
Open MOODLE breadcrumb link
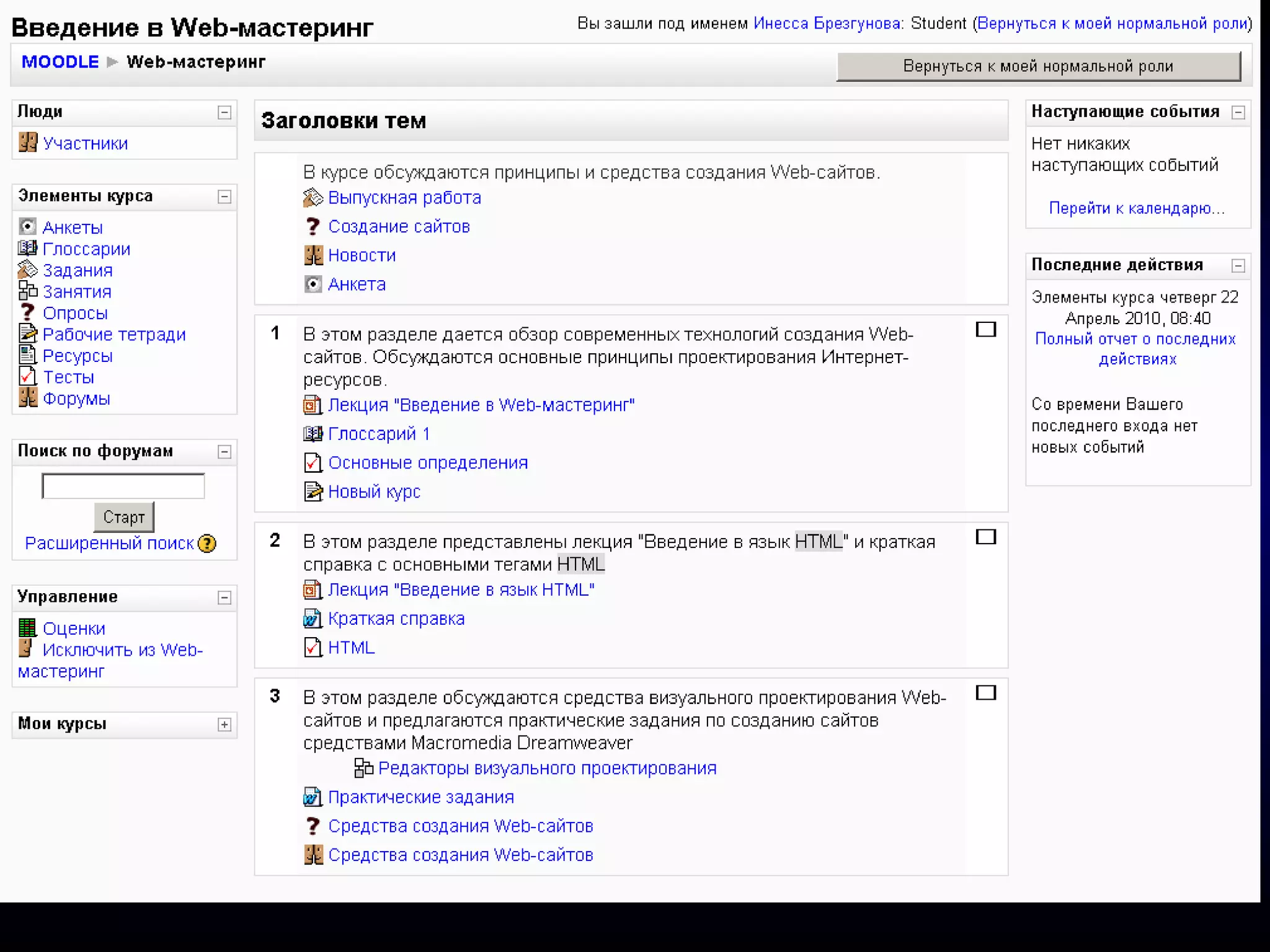click(x=60, y=62)
